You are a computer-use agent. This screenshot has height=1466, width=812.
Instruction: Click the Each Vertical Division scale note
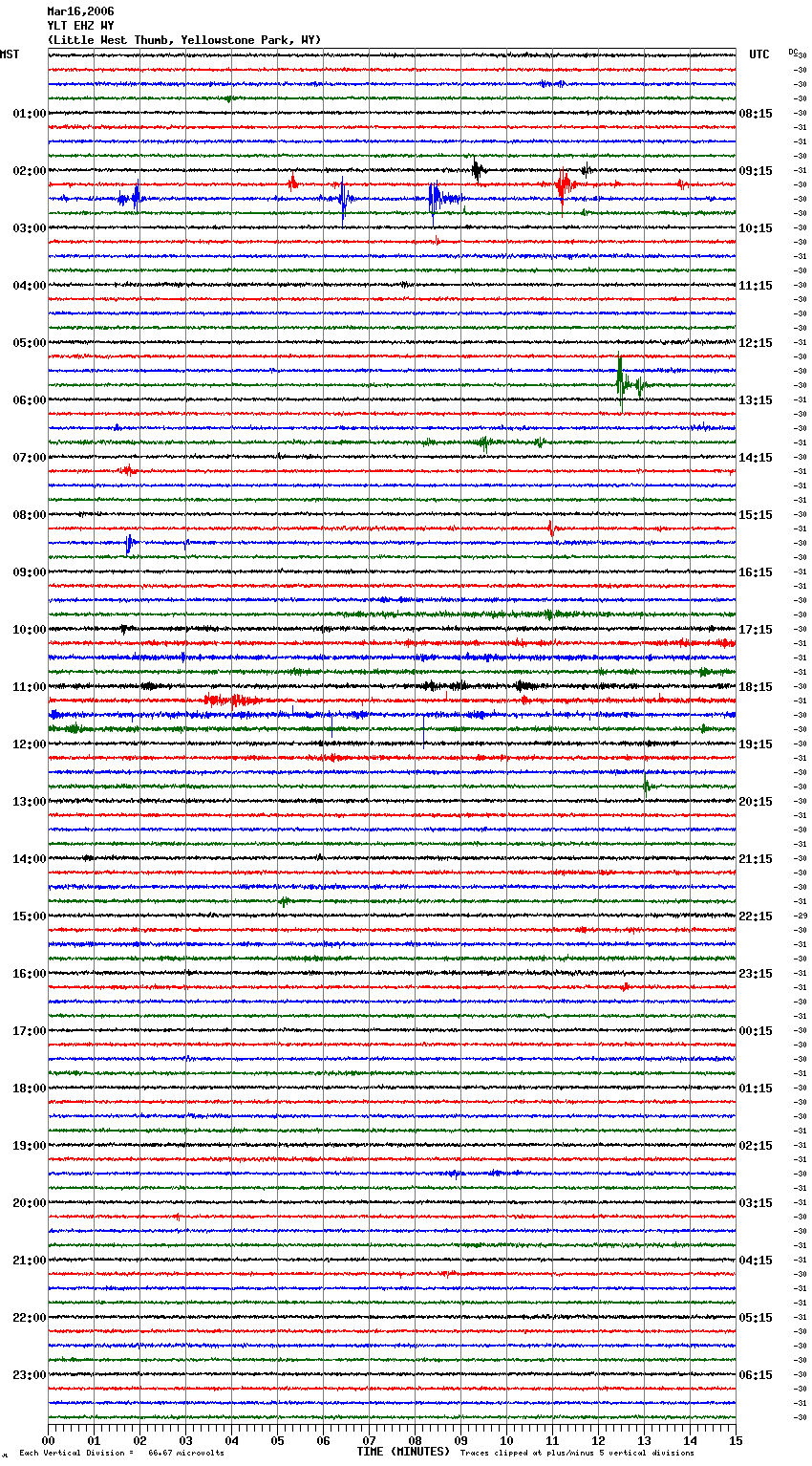121,1453
